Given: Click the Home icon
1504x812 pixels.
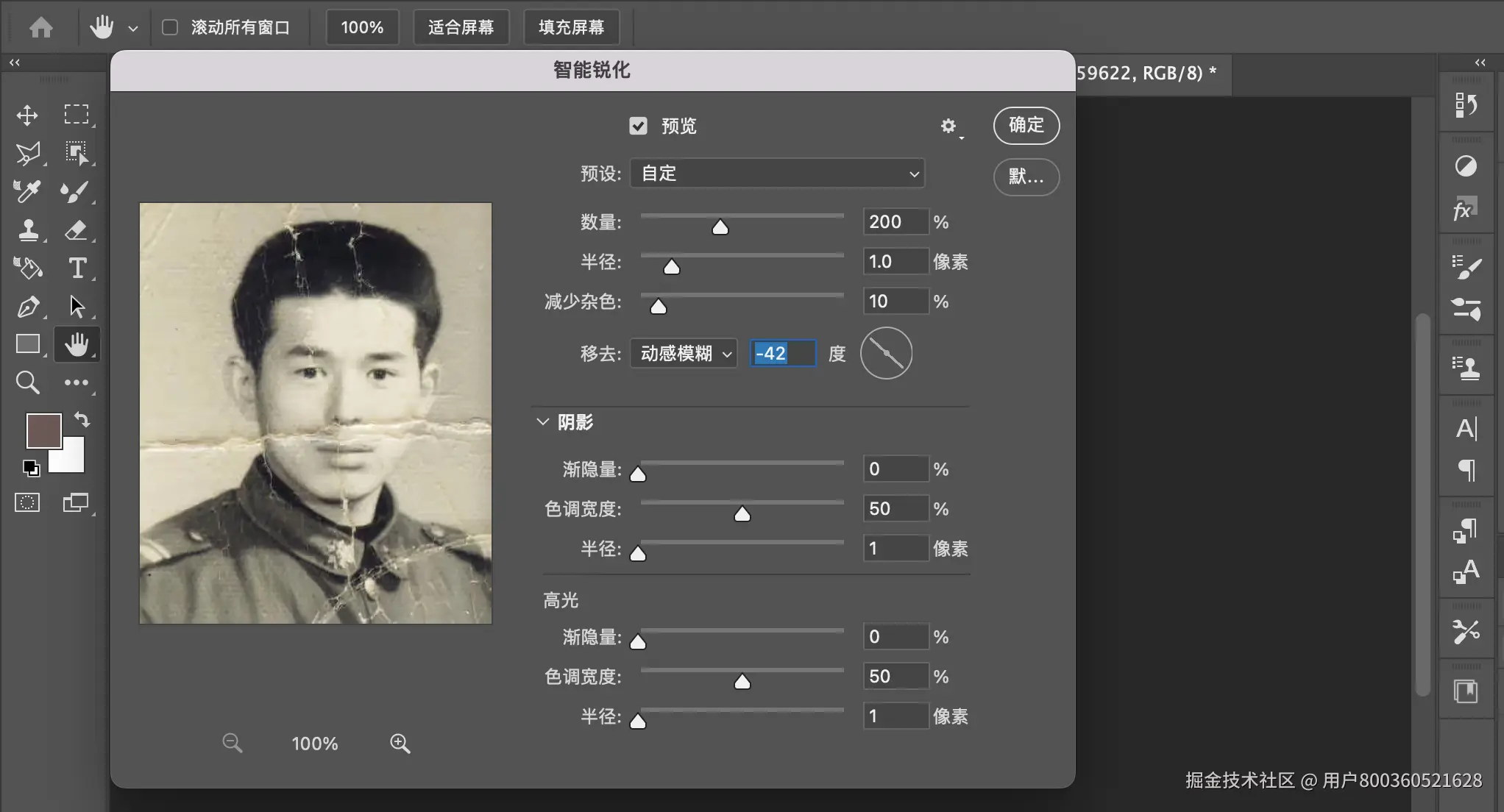Looking at the screenshot, I should click(41, 27).
